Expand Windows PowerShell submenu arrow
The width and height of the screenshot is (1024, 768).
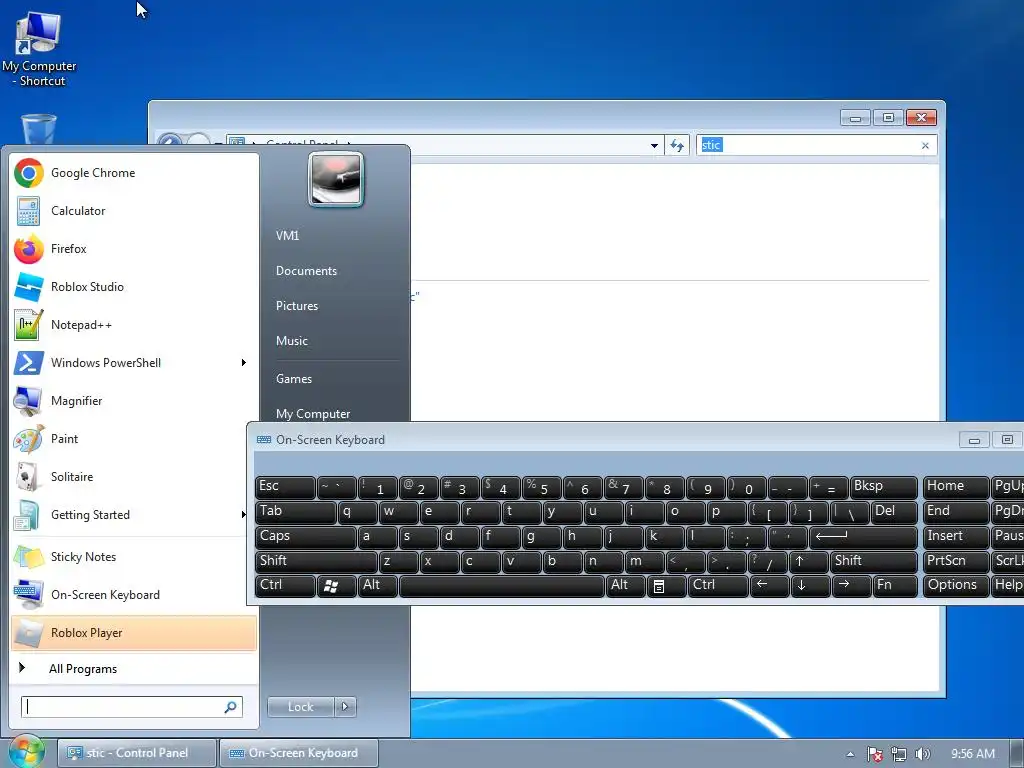coord(244,362)
